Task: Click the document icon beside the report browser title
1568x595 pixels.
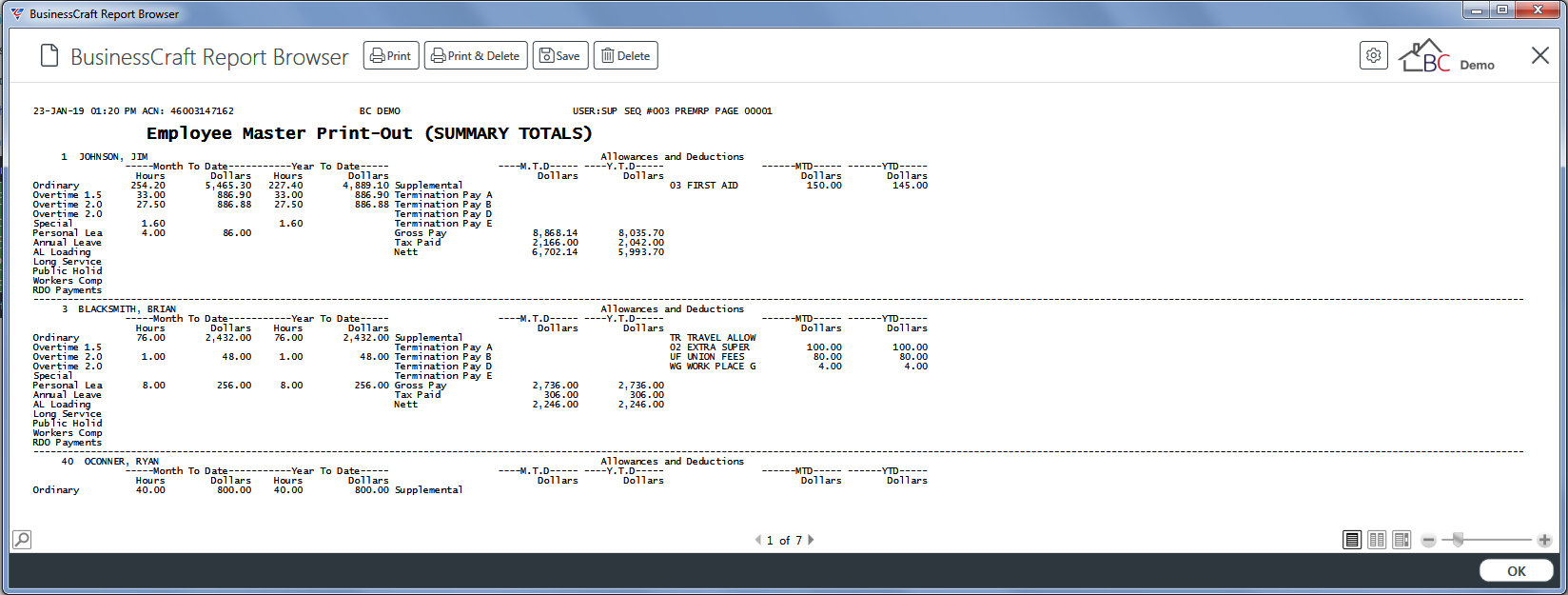Action: click(x=49, y=56)
